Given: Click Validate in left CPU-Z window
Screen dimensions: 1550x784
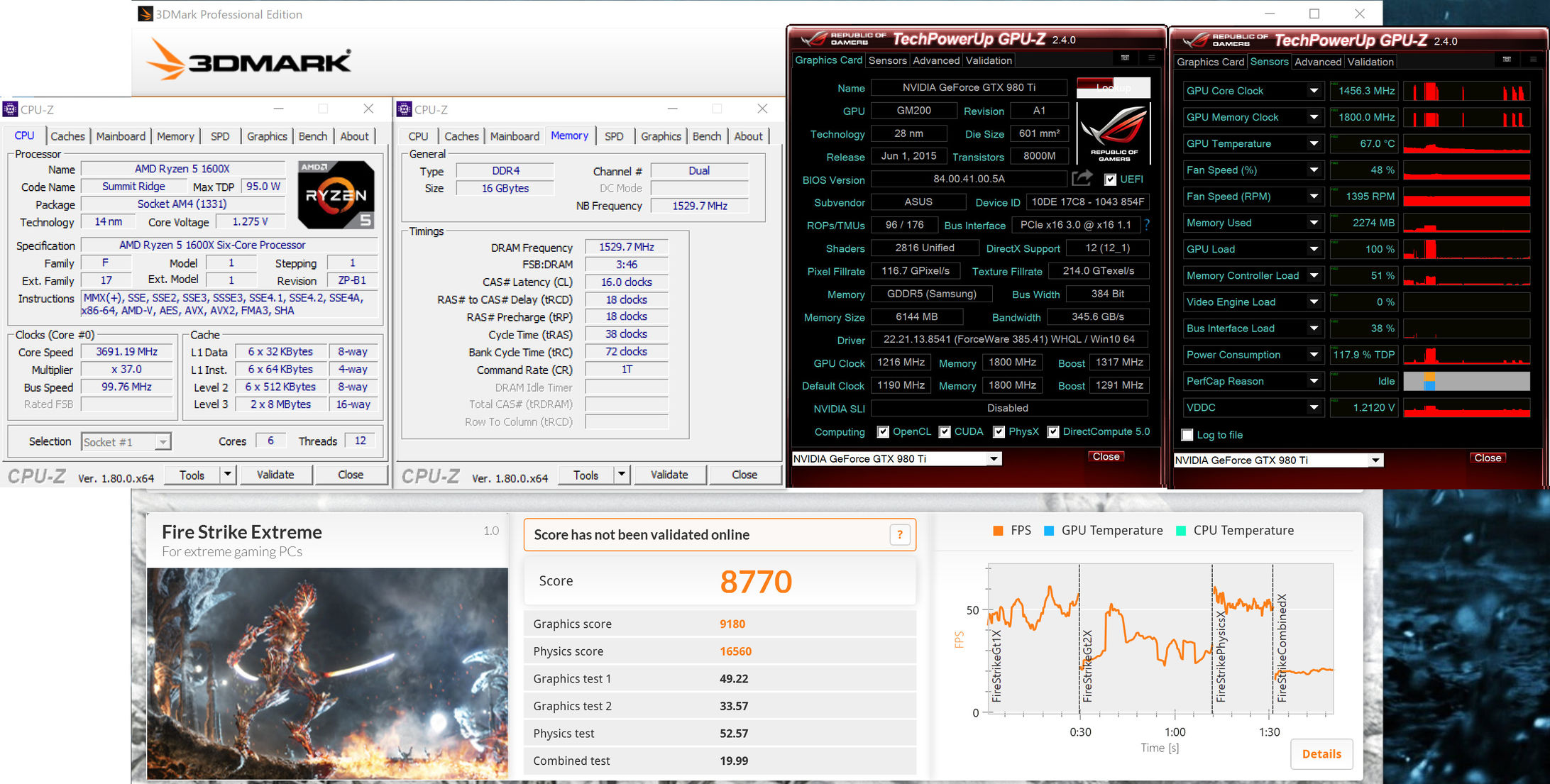Looking at the screenshot, I should 275,475.
